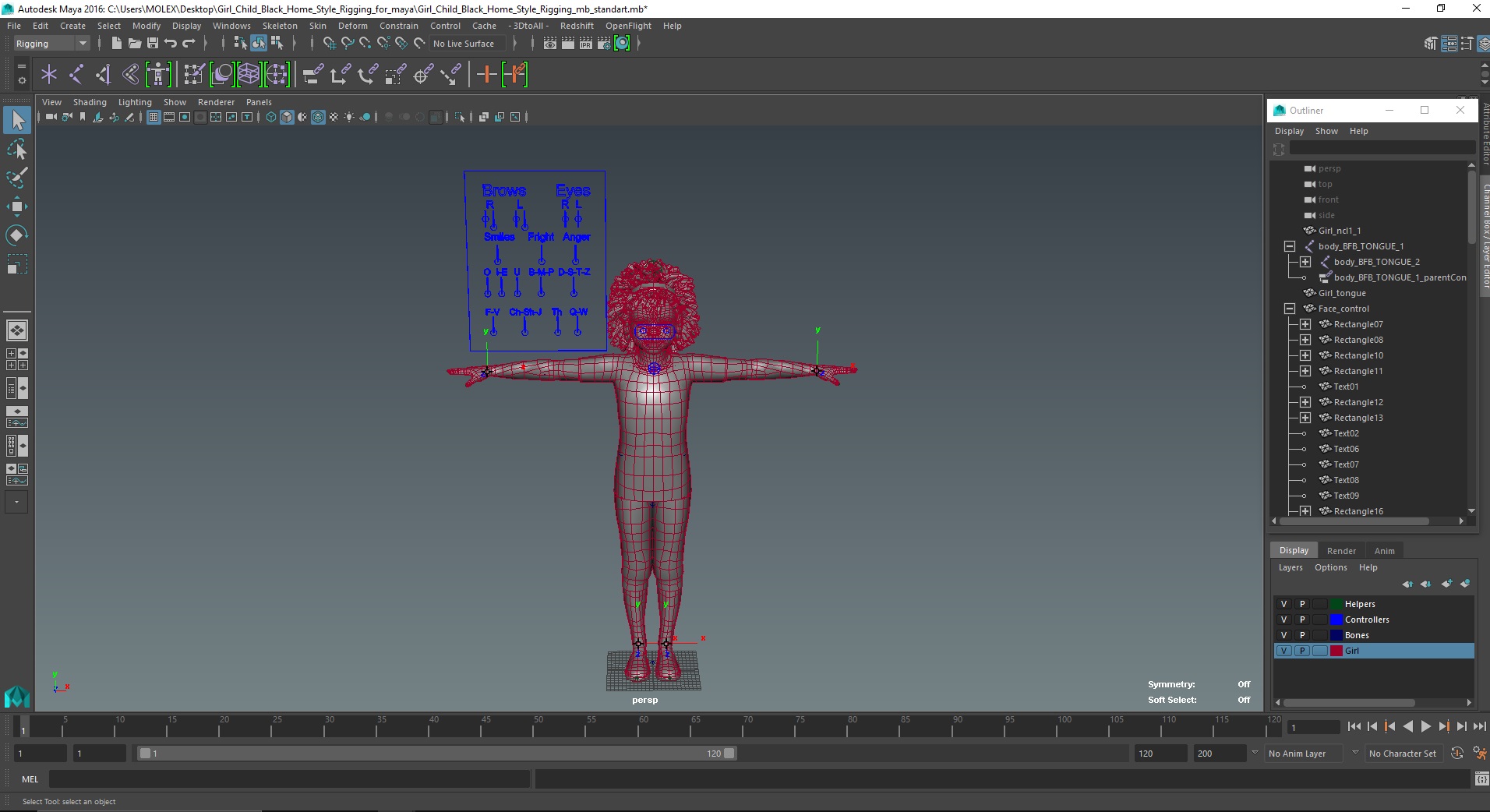Viewport: 1490px width, 812px height.
Task: Open the animation preferences running-man icon
Action: [1479, 753]
